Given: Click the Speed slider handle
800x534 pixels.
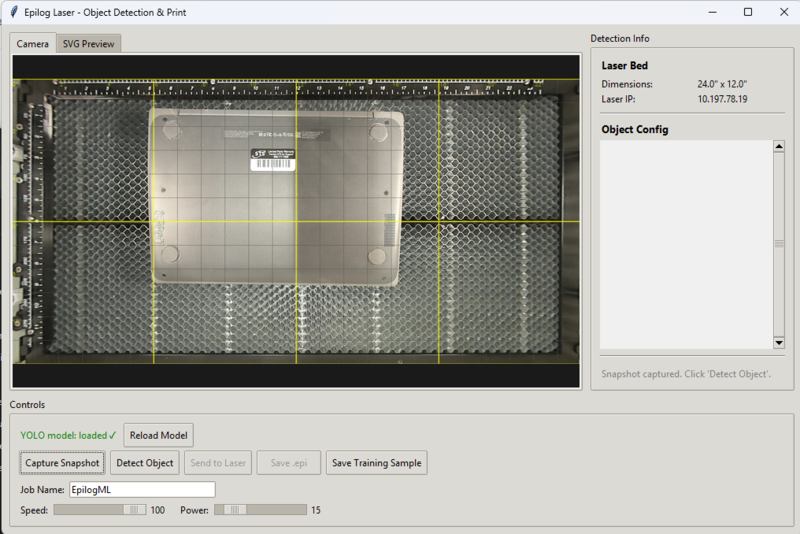Looking at the screenshot, I should [x=135, y=510].
